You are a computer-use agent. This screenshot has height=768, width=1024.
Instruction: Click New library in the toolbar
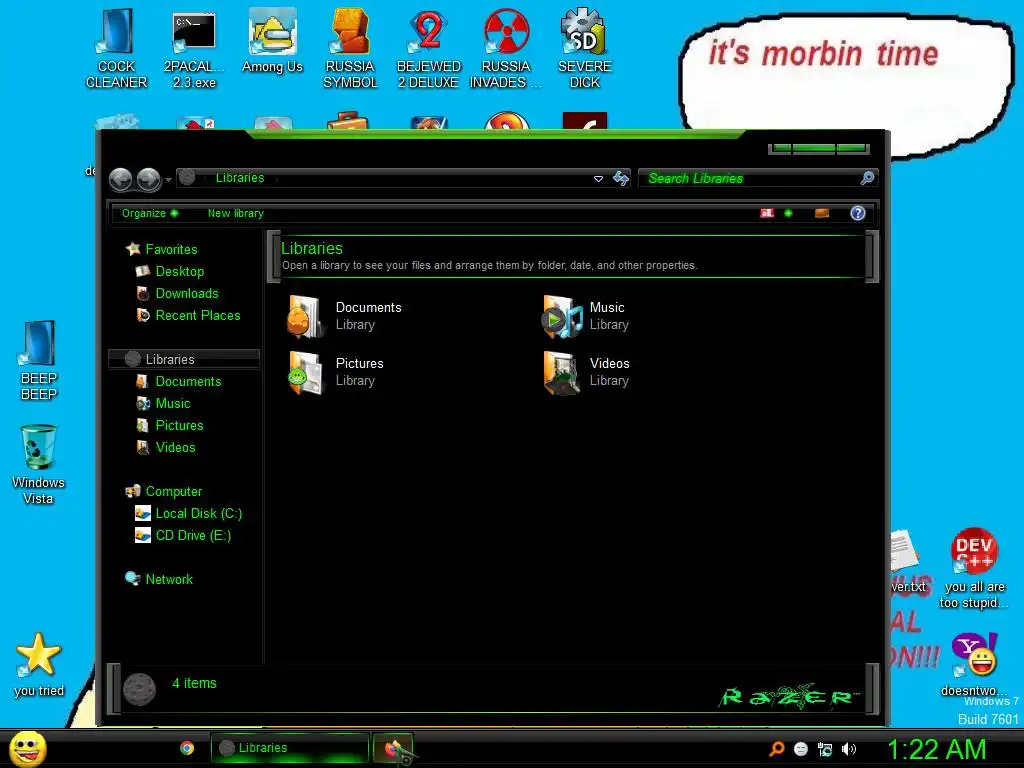pos(236,214)
